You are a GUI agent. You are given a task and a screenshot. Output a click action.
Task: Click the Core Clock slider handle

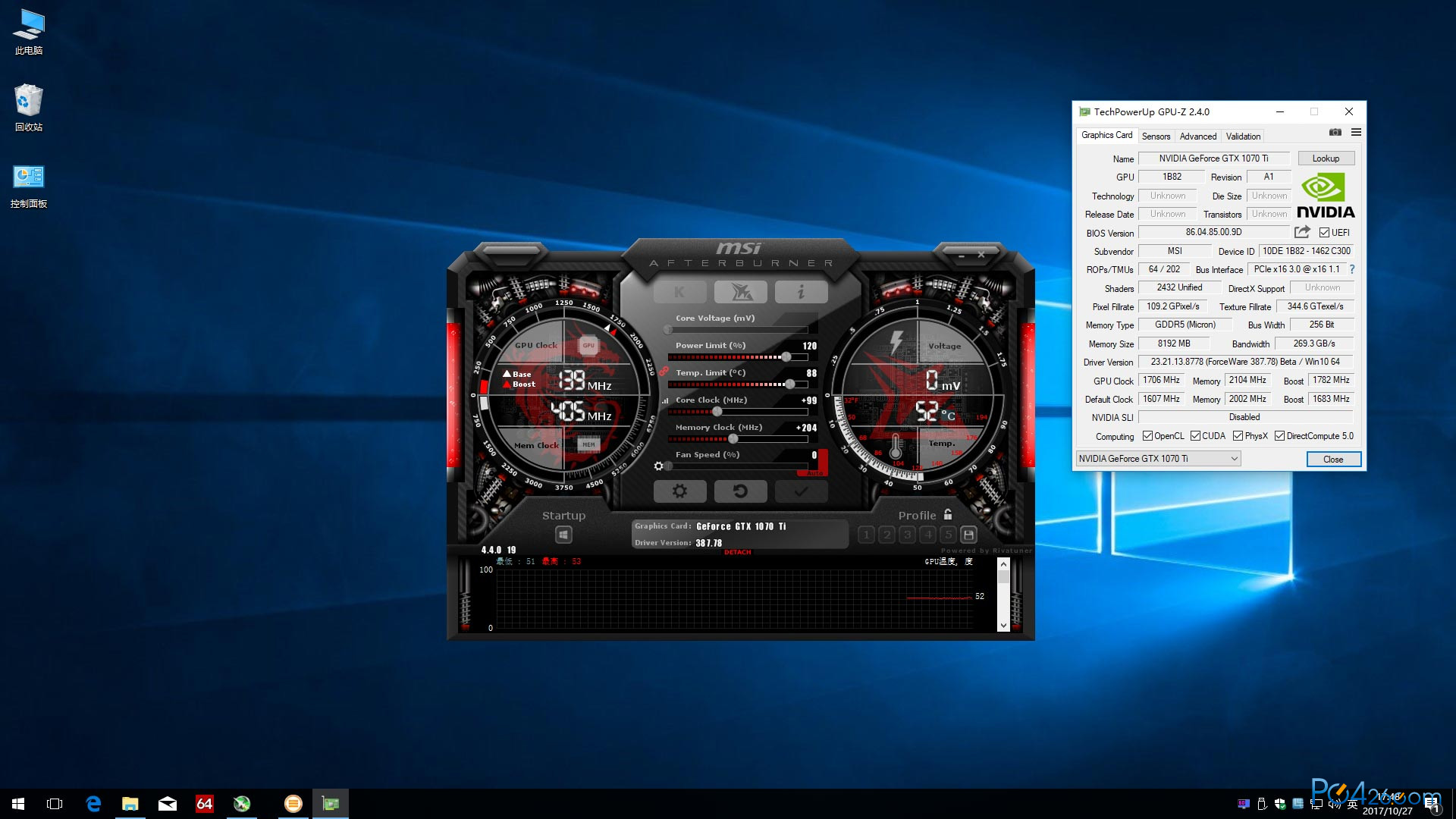pyautogui.click(x=717, y=412)
